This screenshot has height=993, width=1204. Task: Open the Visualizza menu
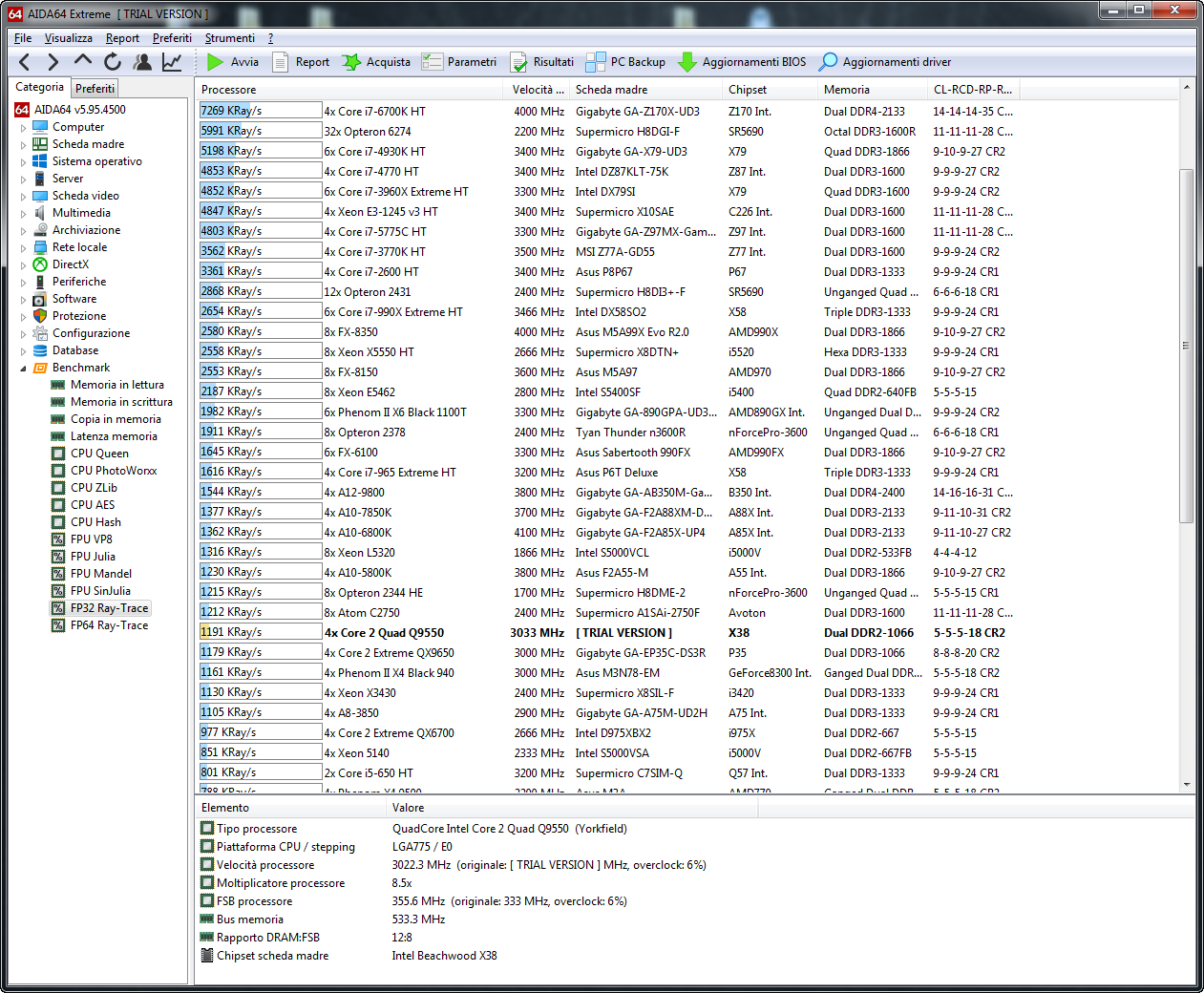[x=69, y=38]
